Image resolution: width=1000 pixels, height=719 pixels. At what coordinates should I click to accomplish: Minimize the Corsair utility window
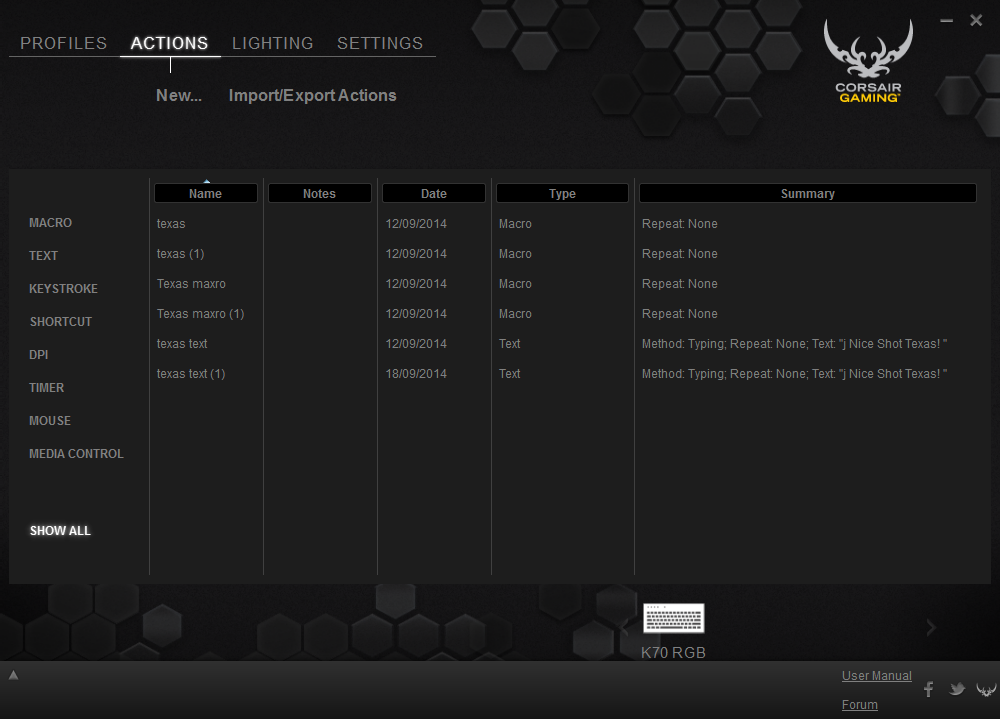(946, 20)
